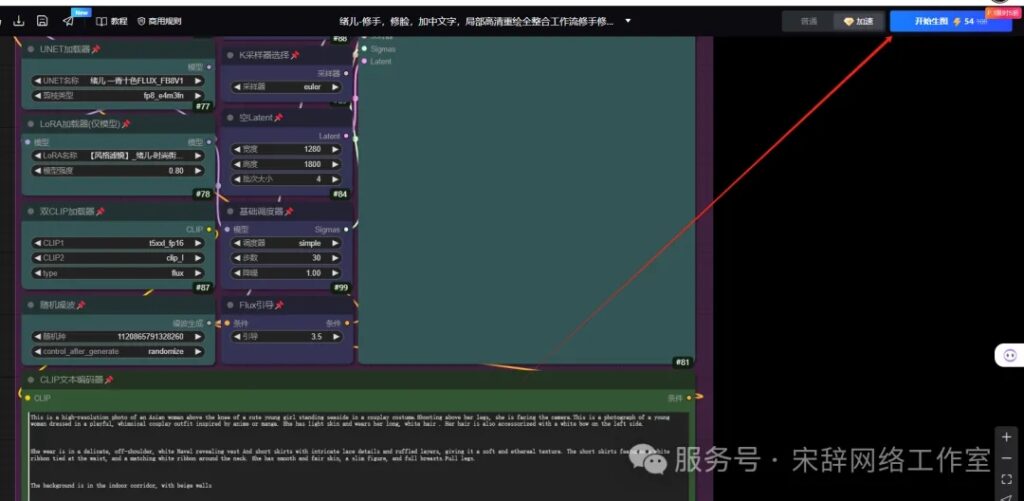Open the 调度器 simple selector

[x=287, y=243]
